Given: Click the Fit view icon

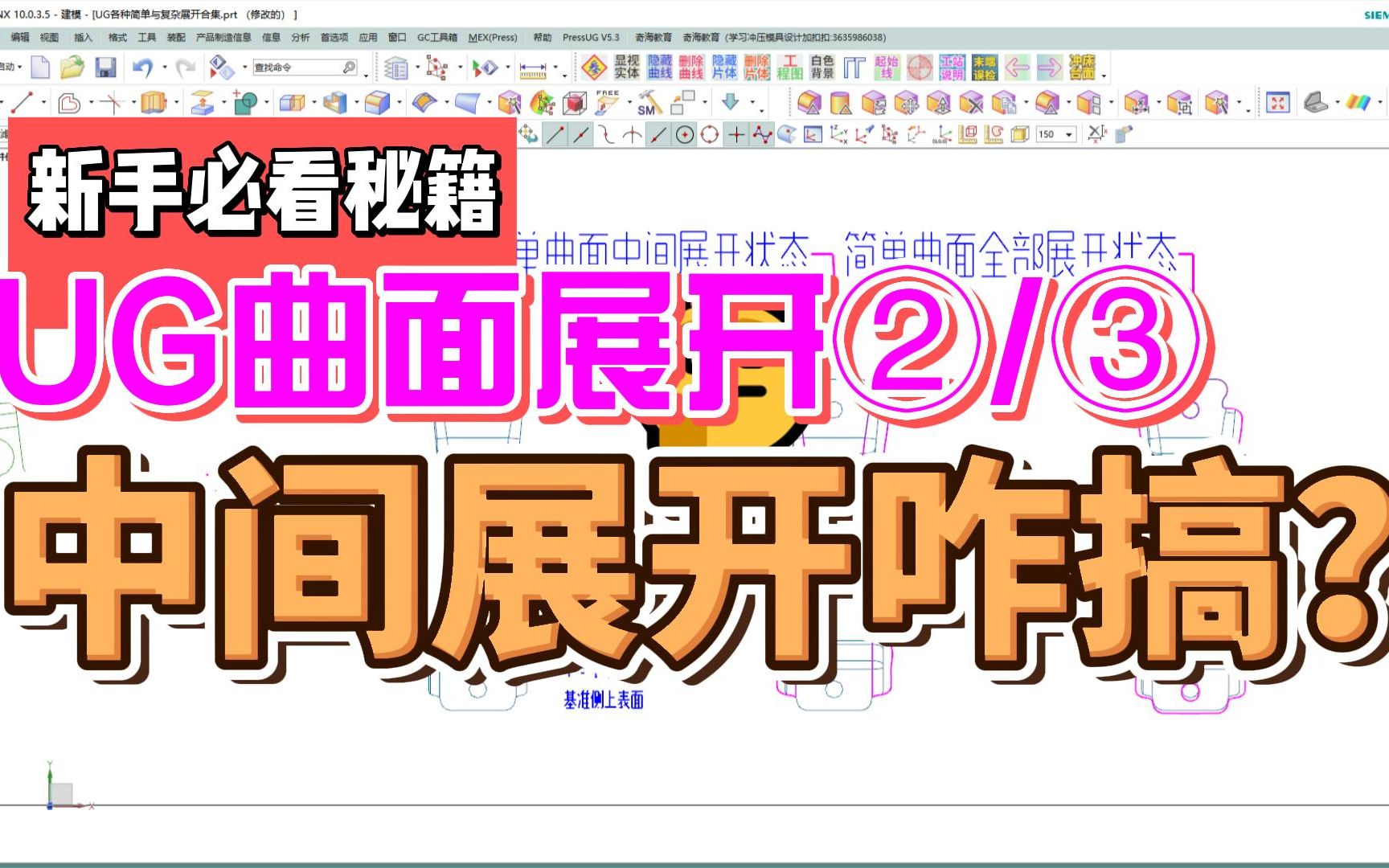Looking at the screenshot, I should click(1277, 102).
